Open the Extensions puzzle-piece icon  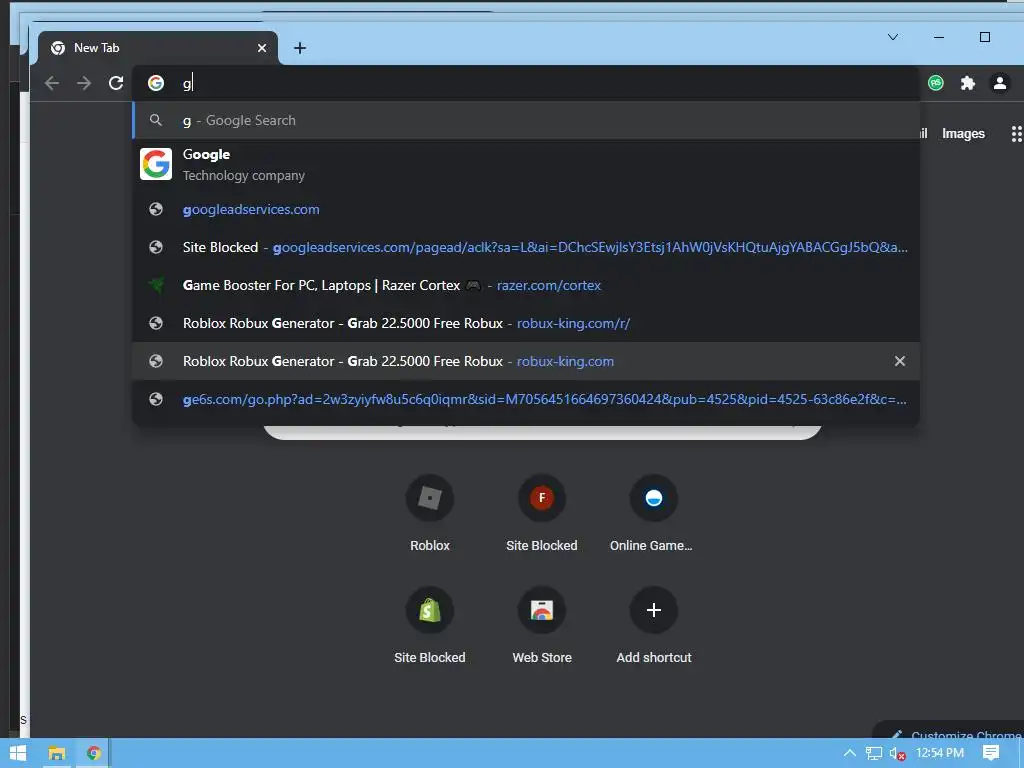(x=968, y=83)
